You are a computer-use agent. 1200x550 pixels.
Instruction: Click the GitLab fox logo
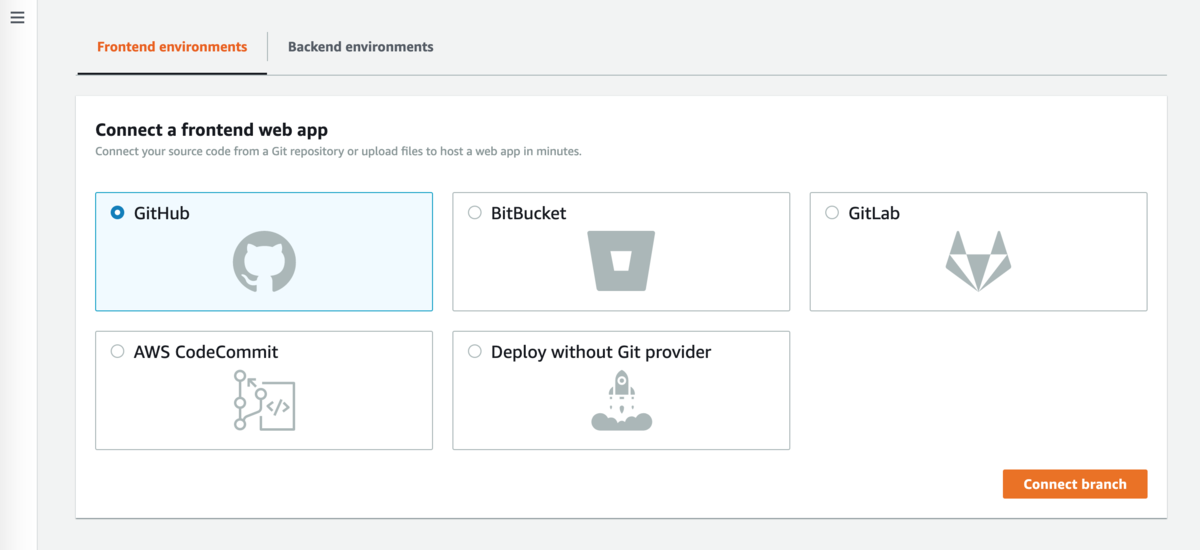[978, 261]
